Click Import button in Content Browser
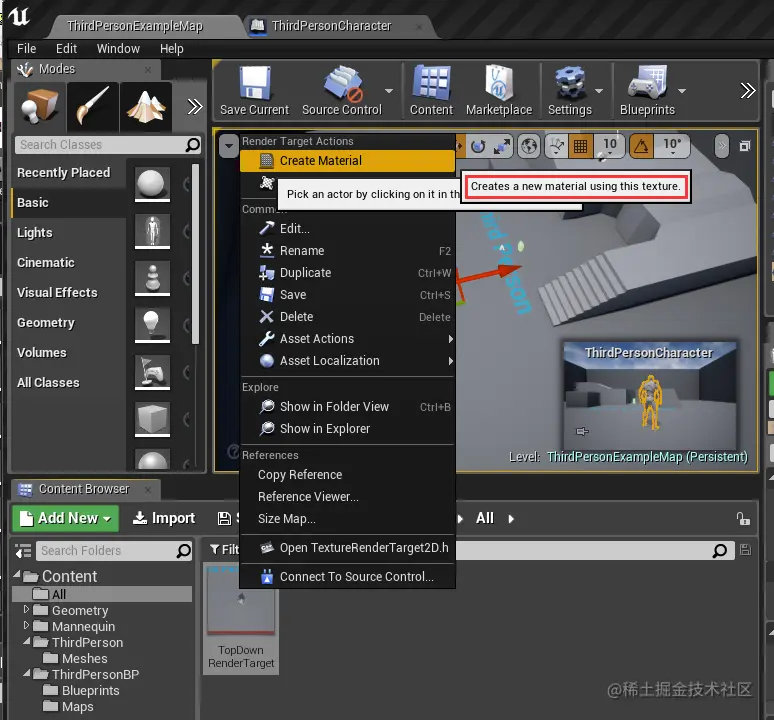Image resolution: width=774 pixels, height=720 pixels. pos(164,518)
